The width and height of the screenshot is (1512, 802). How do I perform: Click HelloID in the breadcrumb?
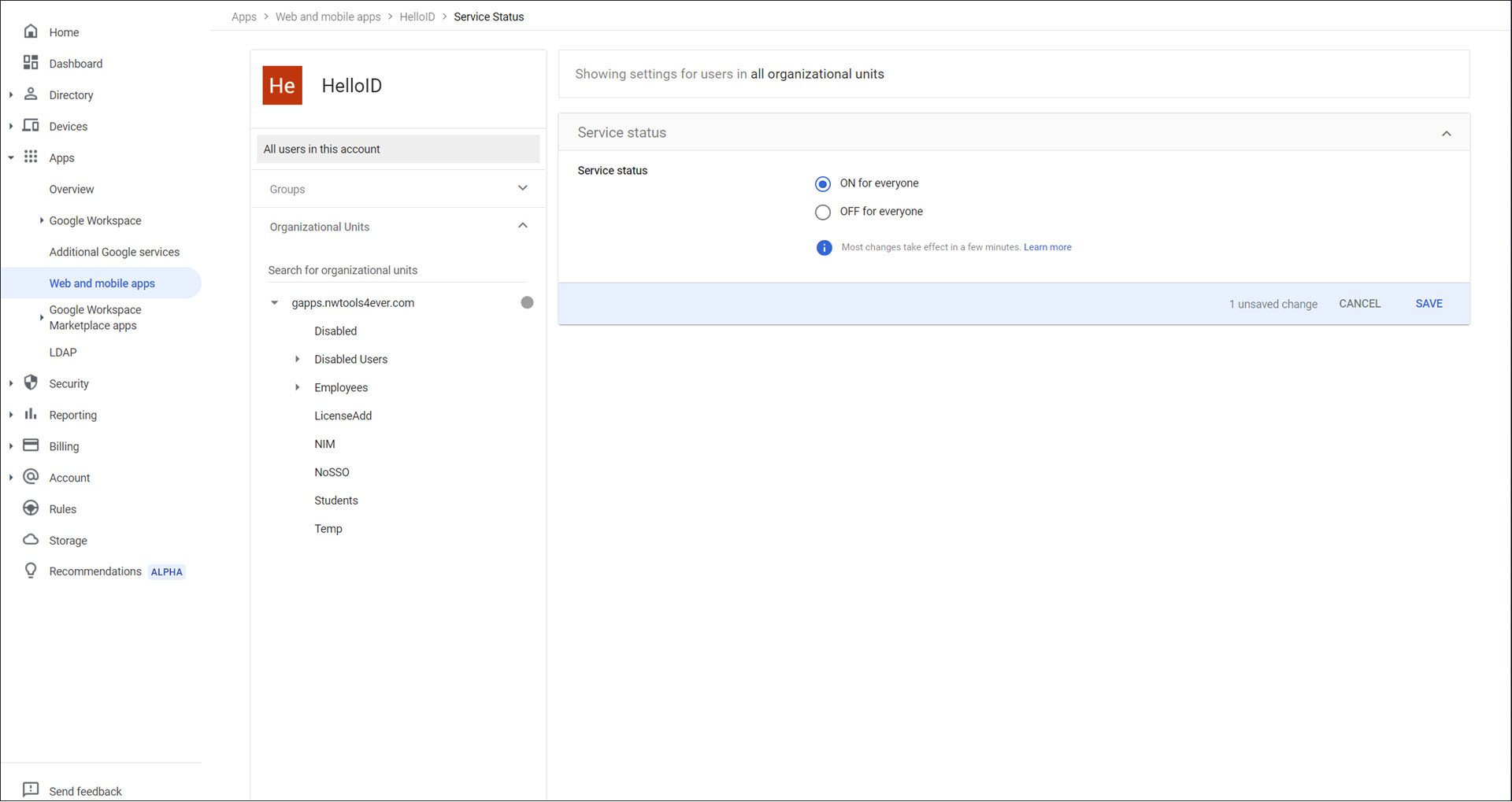417,17
